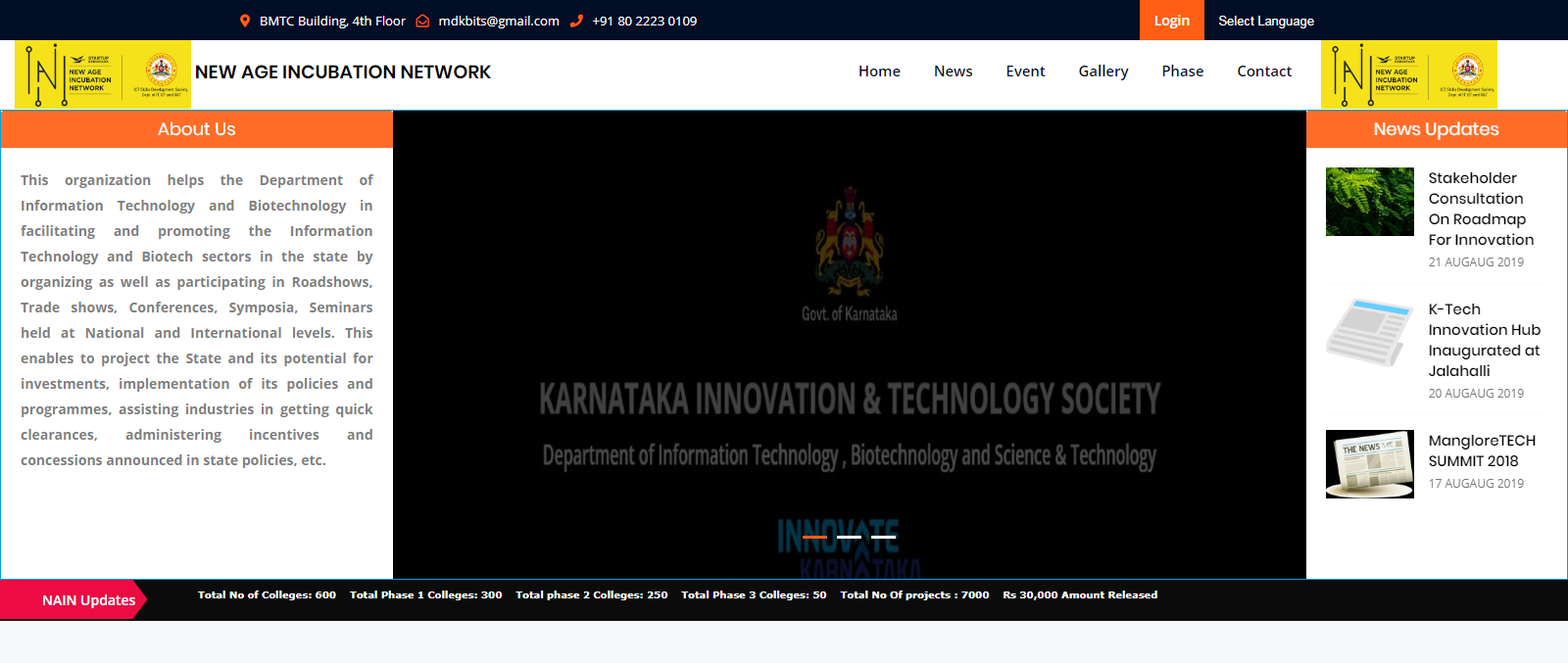
Task: Click the 17 AUGAUG 2019 date
Action: (1476, 484)
